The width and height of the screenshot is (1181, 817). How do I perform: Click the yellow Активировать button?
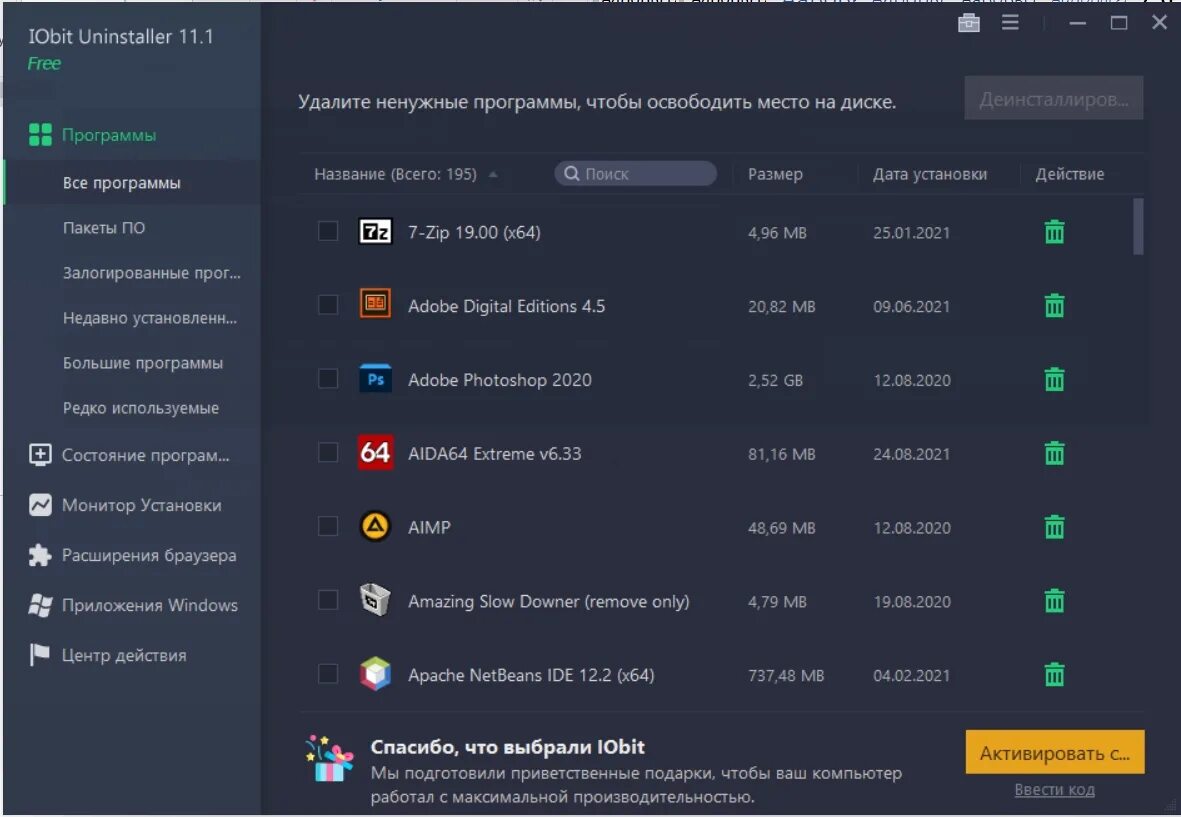[1054, 752]
